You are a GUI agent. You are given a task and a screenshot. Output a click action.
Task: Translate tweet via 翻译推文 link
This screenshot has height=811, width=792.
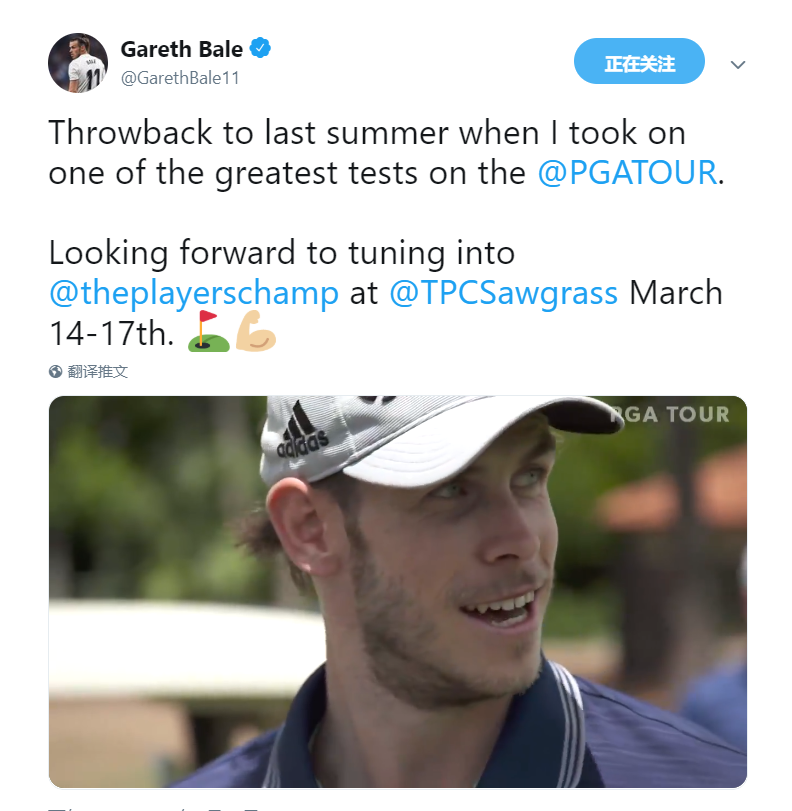(x=98, y=371)
